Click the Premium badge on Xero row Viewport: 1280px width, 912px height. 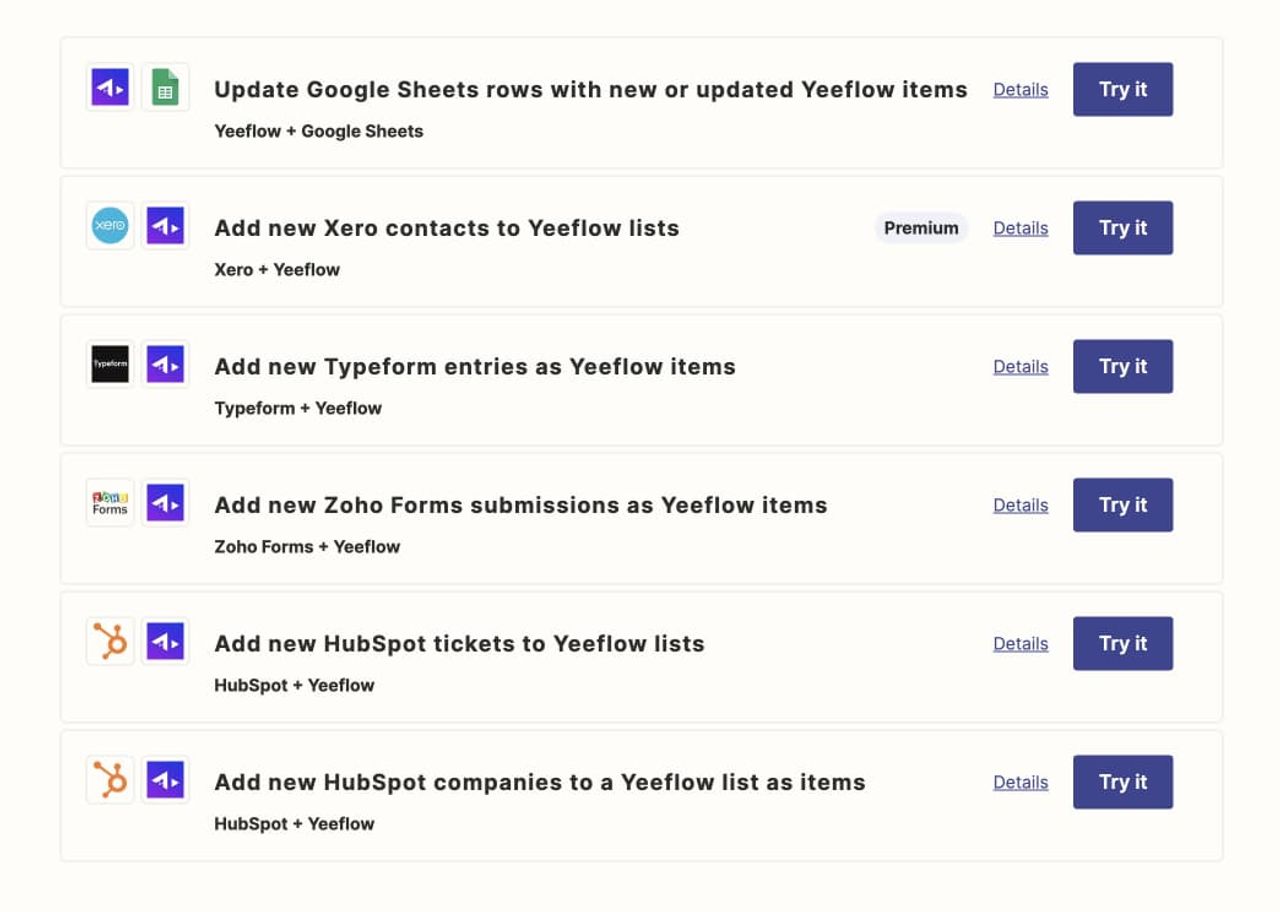click(921, 228)
